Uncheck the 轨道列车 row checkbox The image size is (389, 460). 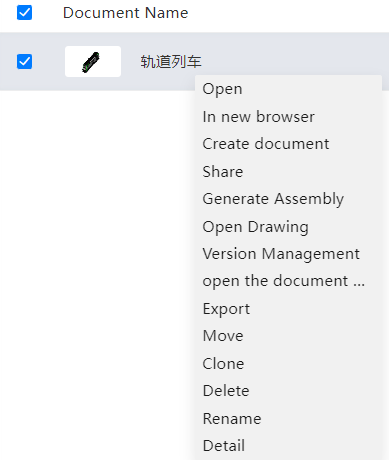click(x=24, y=62)
